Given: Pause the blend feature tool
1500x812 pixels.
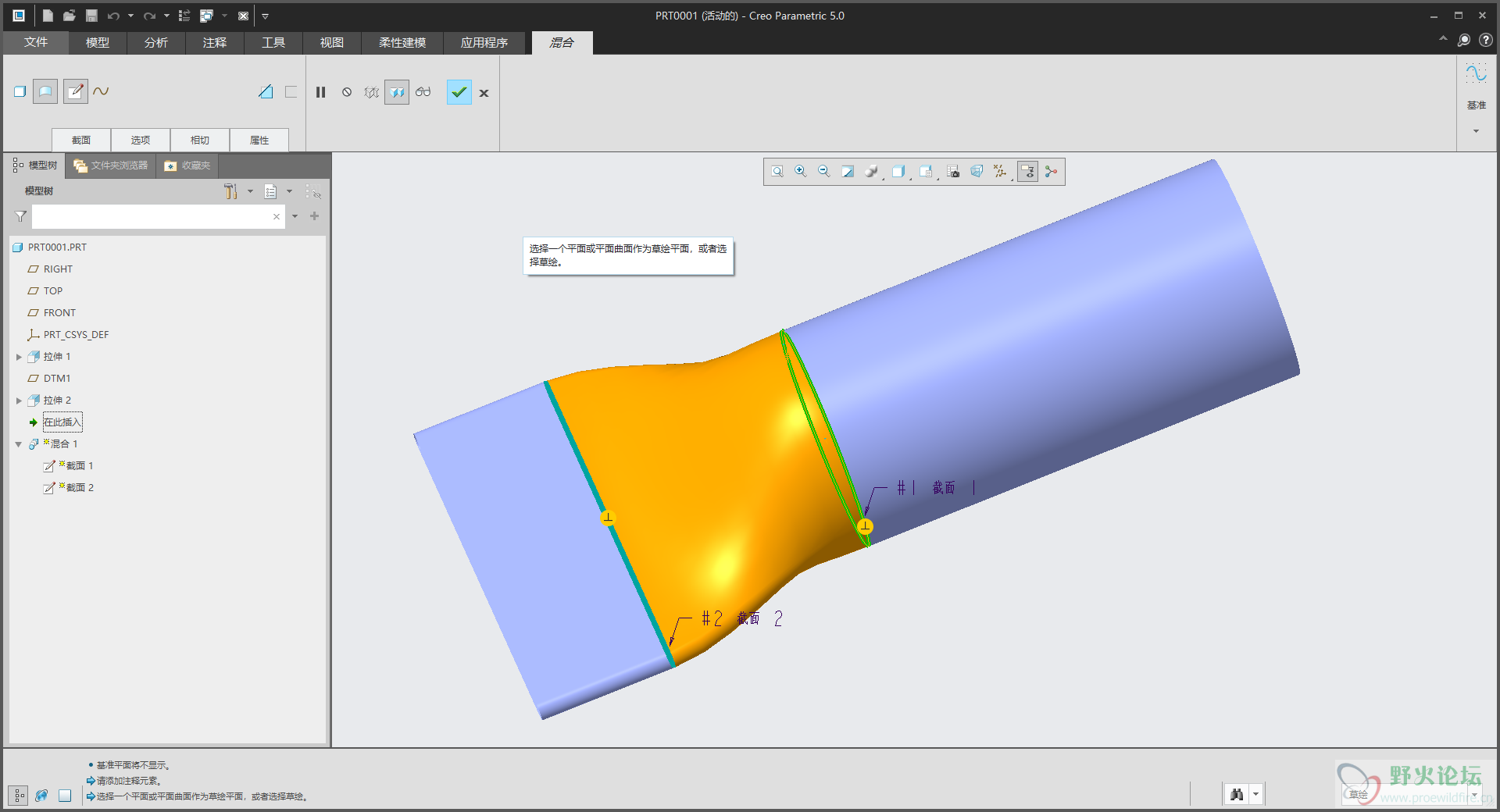Looking at the screenshot, I should pyautogui.click(x=320, y=92).
